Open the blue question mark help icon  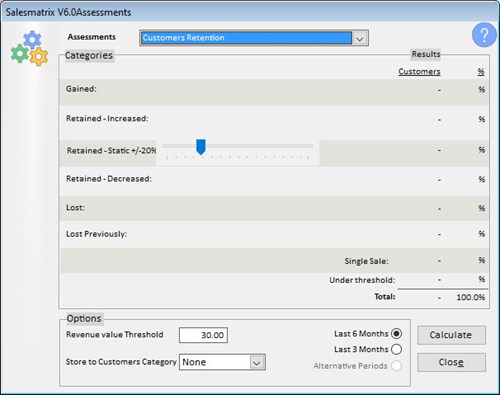(484, 35)
